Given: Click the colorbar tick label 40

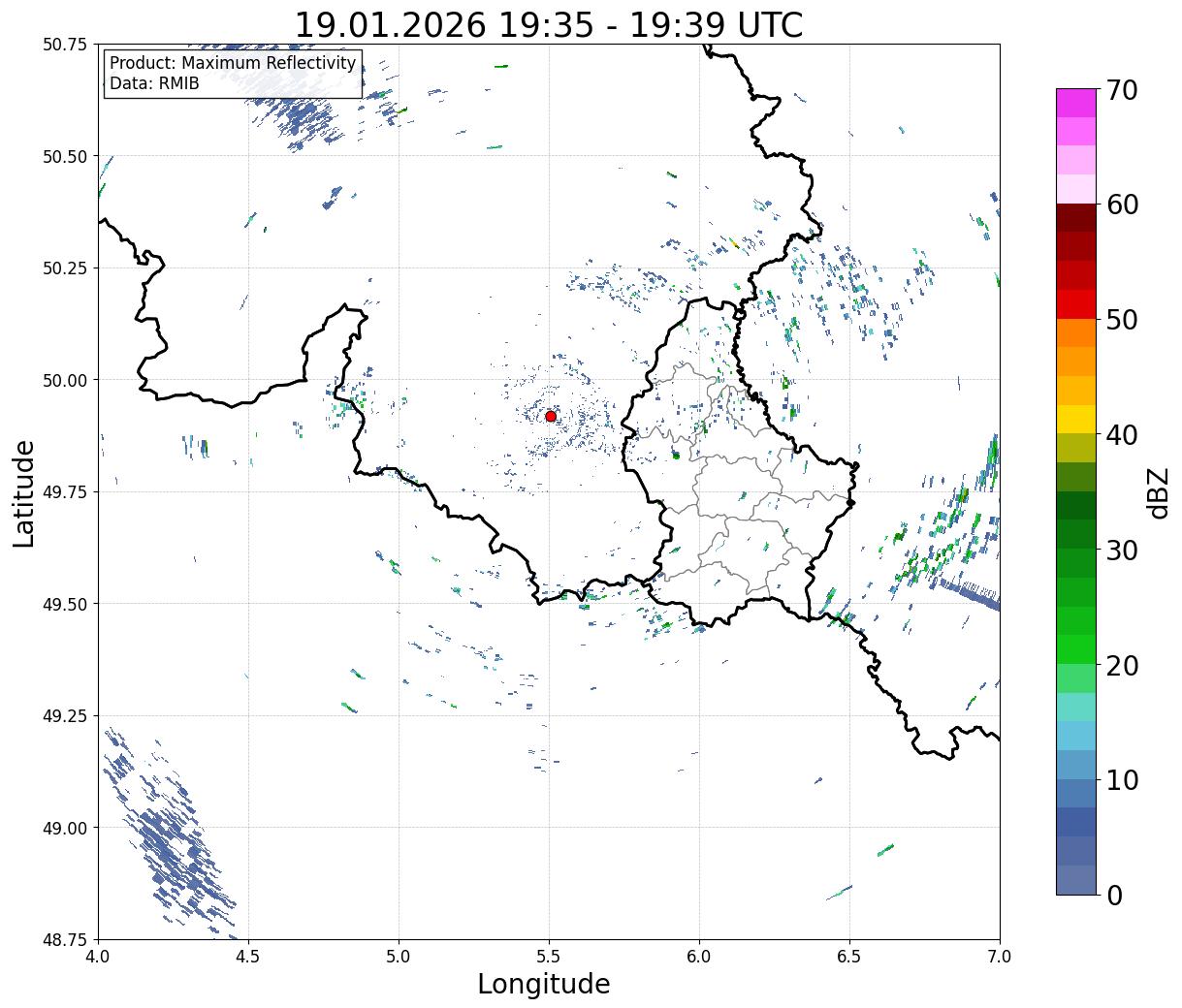Looking at the screenshot, I should click(1122, 435).
